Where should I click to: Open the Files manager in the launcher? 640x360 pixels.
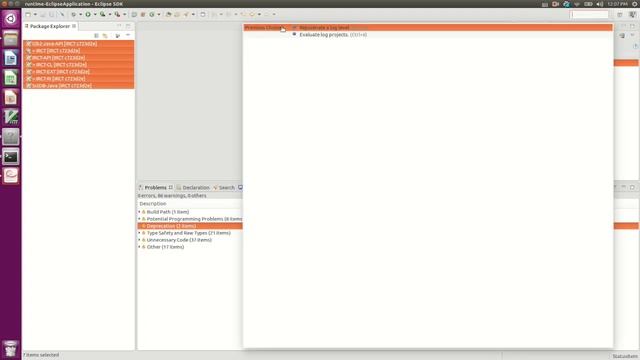pyautogui.click(x=11, y=39)
